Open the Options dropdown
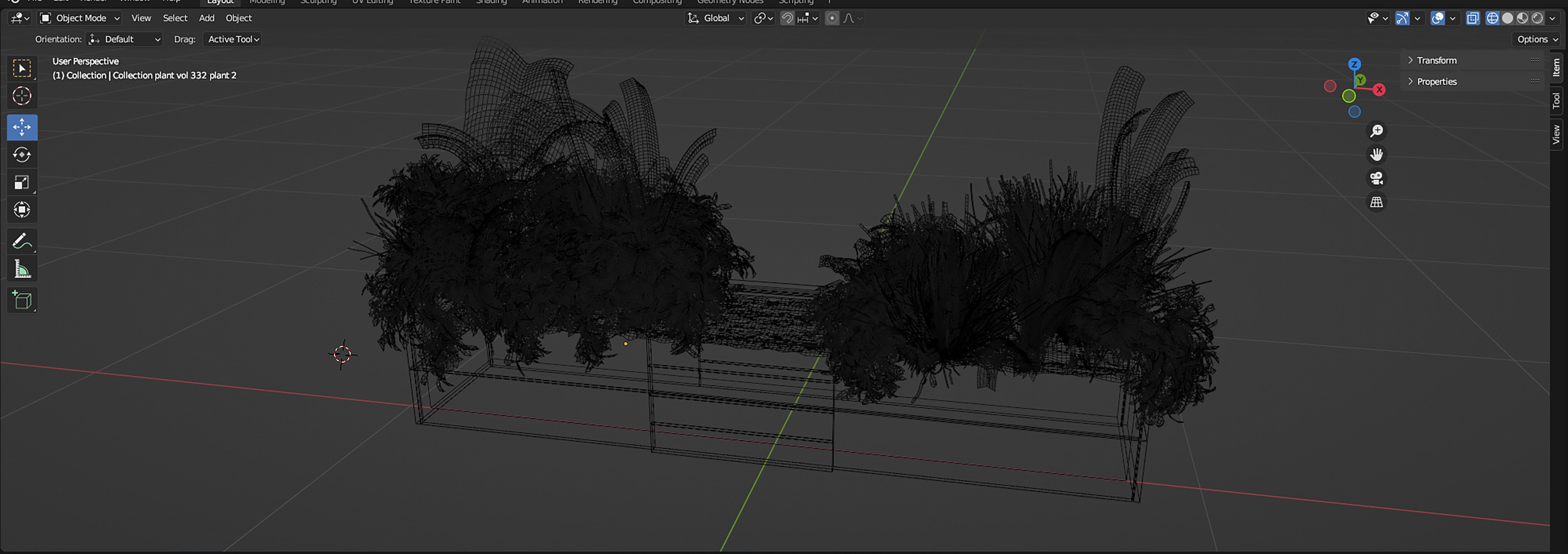The height and width of the screenshot is (554, 1568). coord(1537,40)
